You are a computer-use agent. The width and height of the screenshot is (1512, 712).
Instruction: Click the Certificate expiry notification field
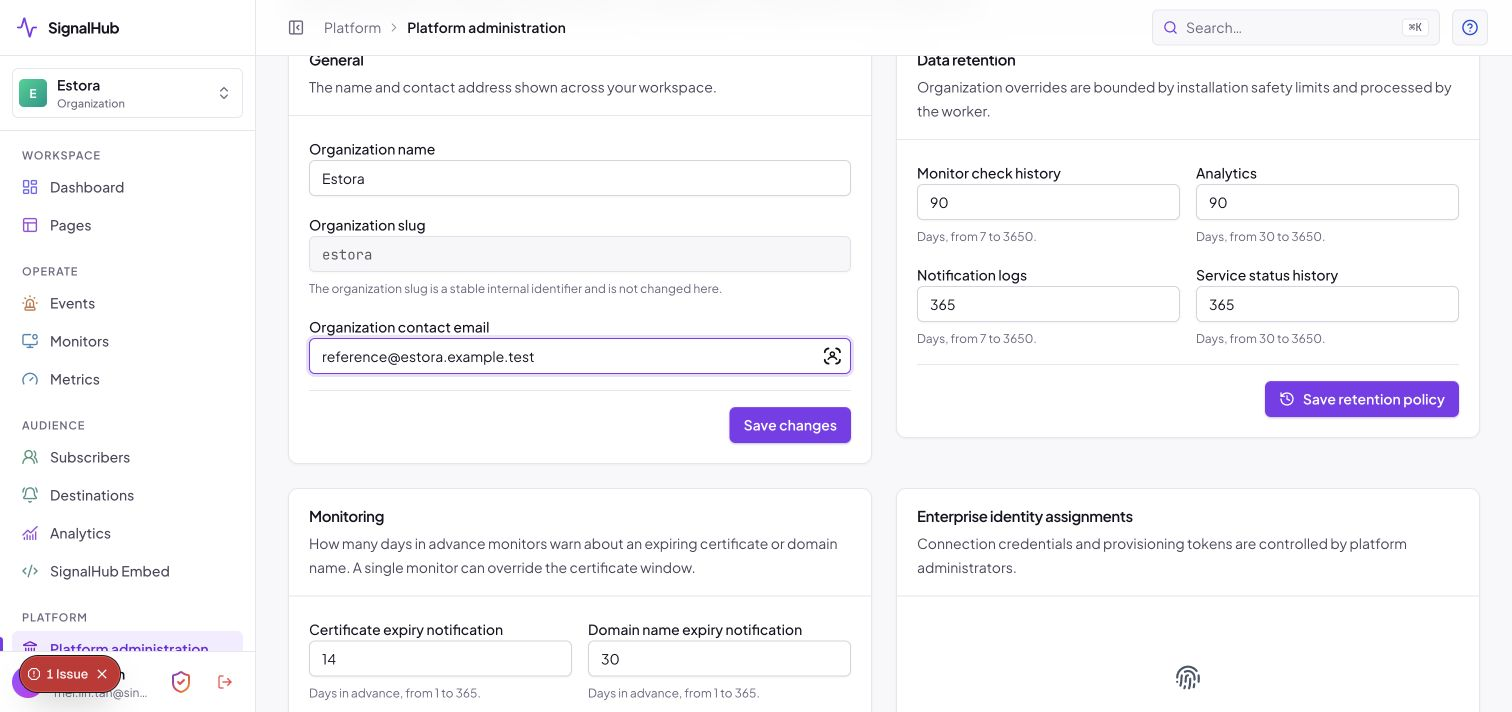(440, 659)
